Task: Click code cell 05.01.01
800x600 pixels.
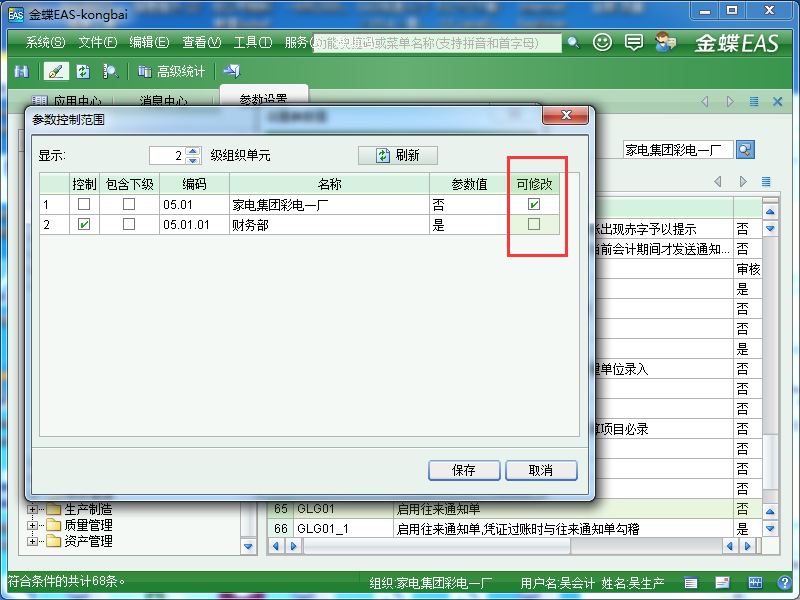Action: (194, 224)
